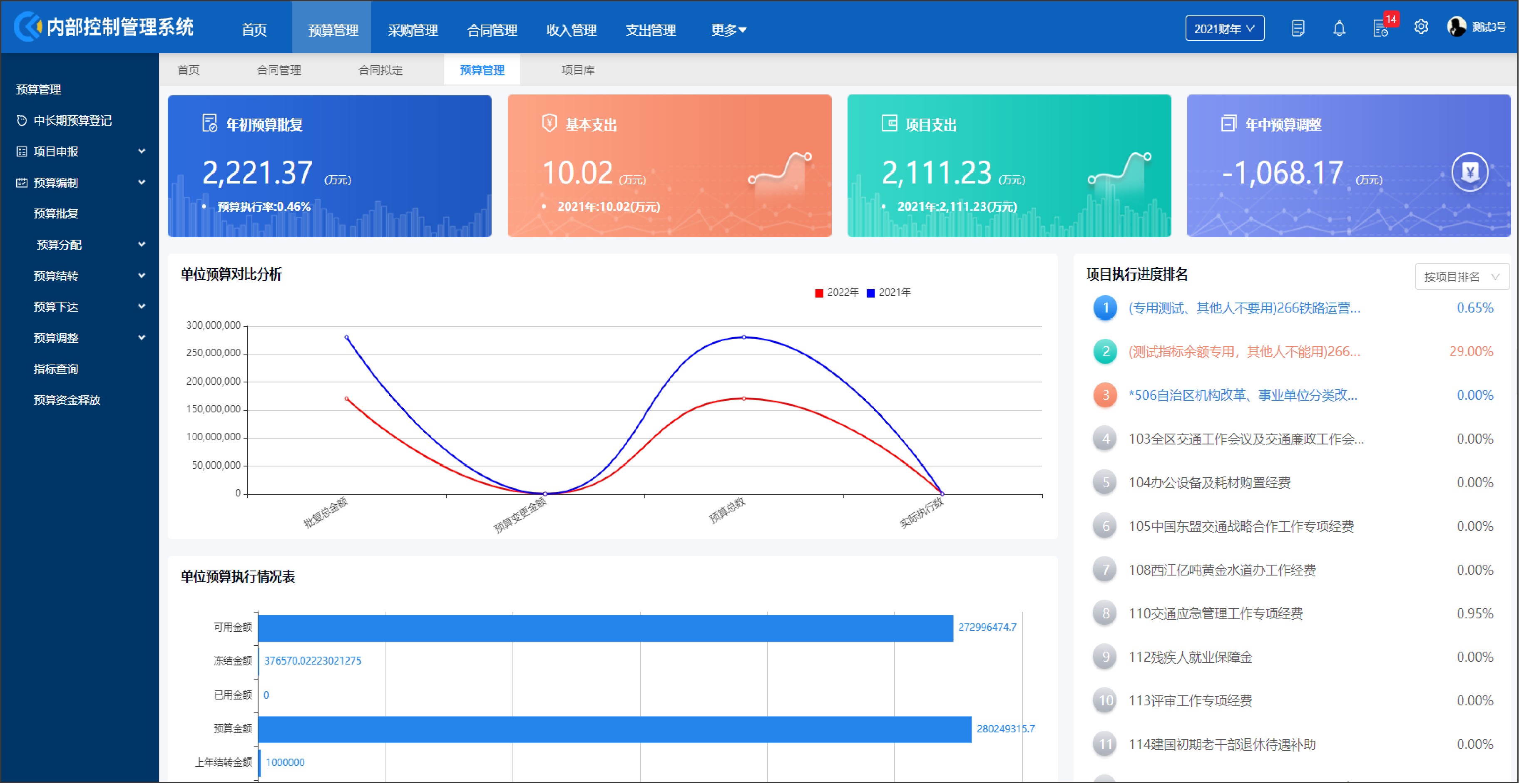Open the settings gear icon
1519x784 pixels.
[x=1421, y=27]
